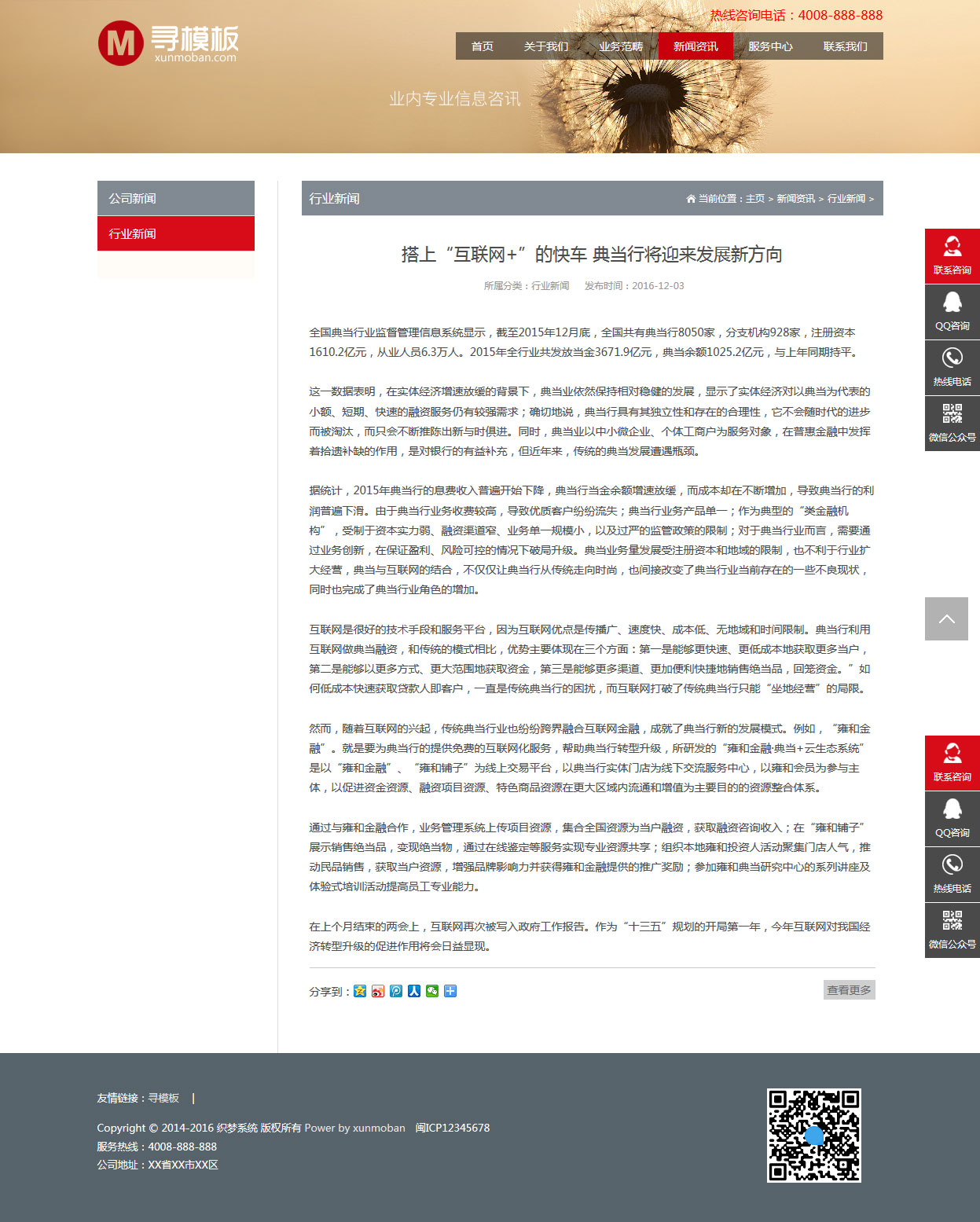
Task: Open 首页 in the navigation bar
Action: pyautogui.click(x=482, y=46)
